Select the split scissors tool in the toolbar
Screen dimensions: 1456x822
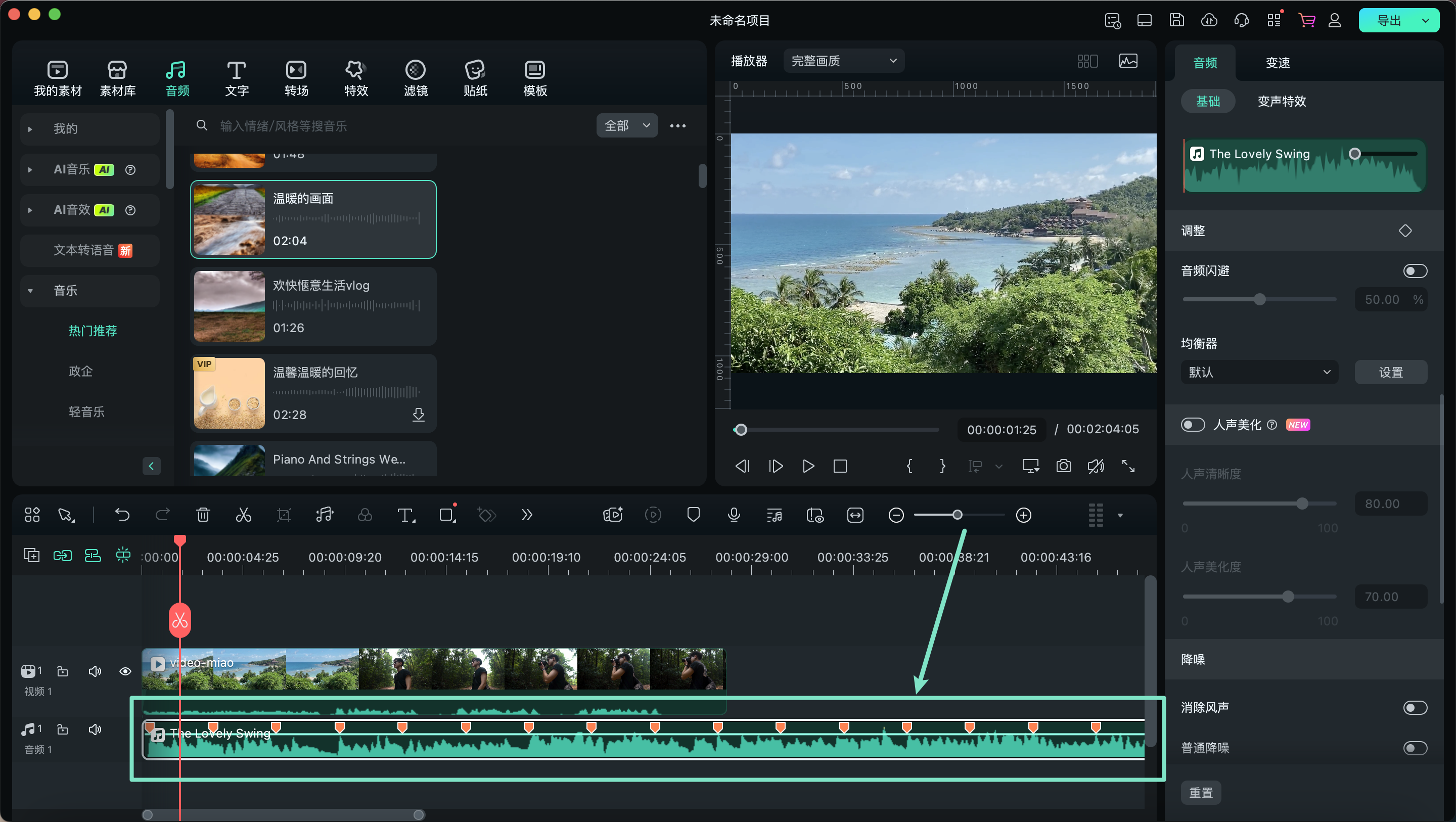244,515
